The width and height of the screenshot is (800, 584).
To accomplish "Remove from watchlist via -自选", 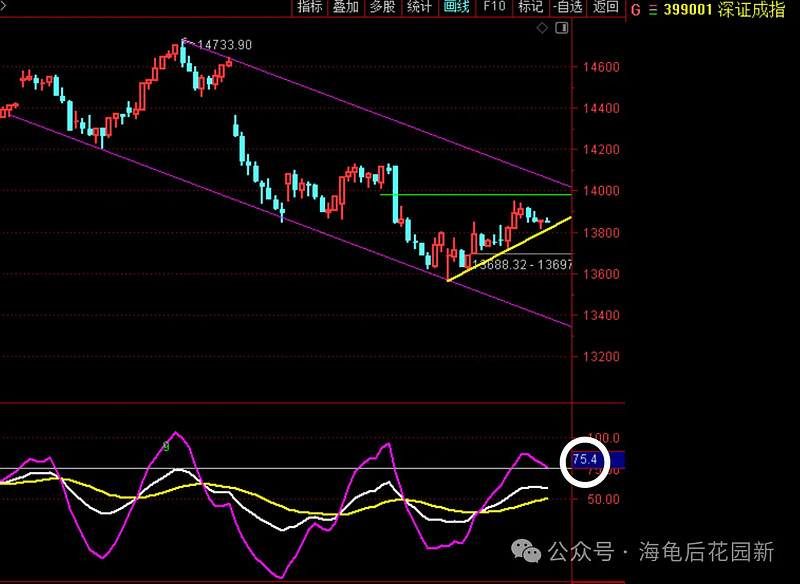I will tap(568, 7).
